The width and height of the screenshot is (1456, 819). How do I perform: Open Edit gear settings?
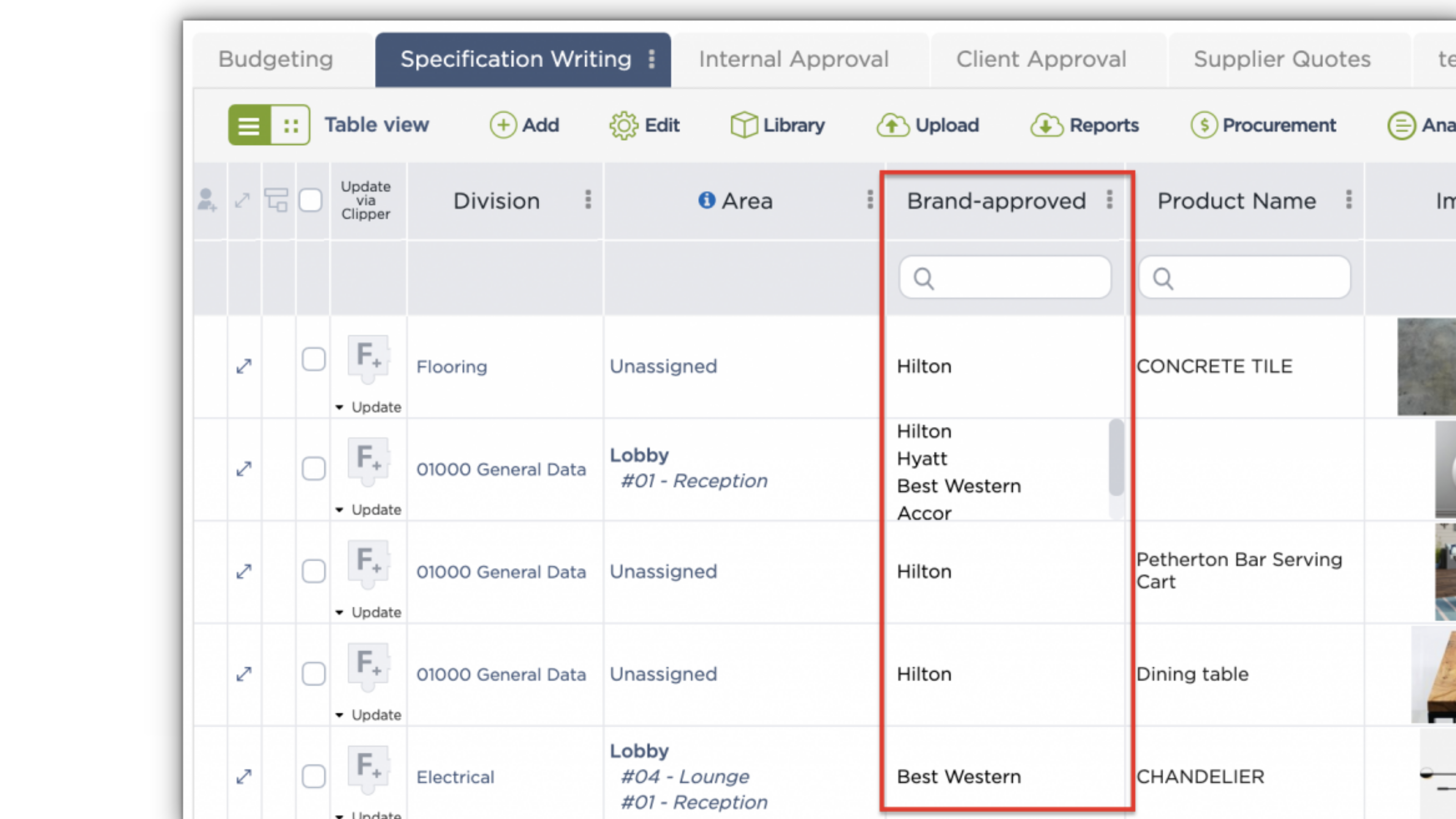623,125
